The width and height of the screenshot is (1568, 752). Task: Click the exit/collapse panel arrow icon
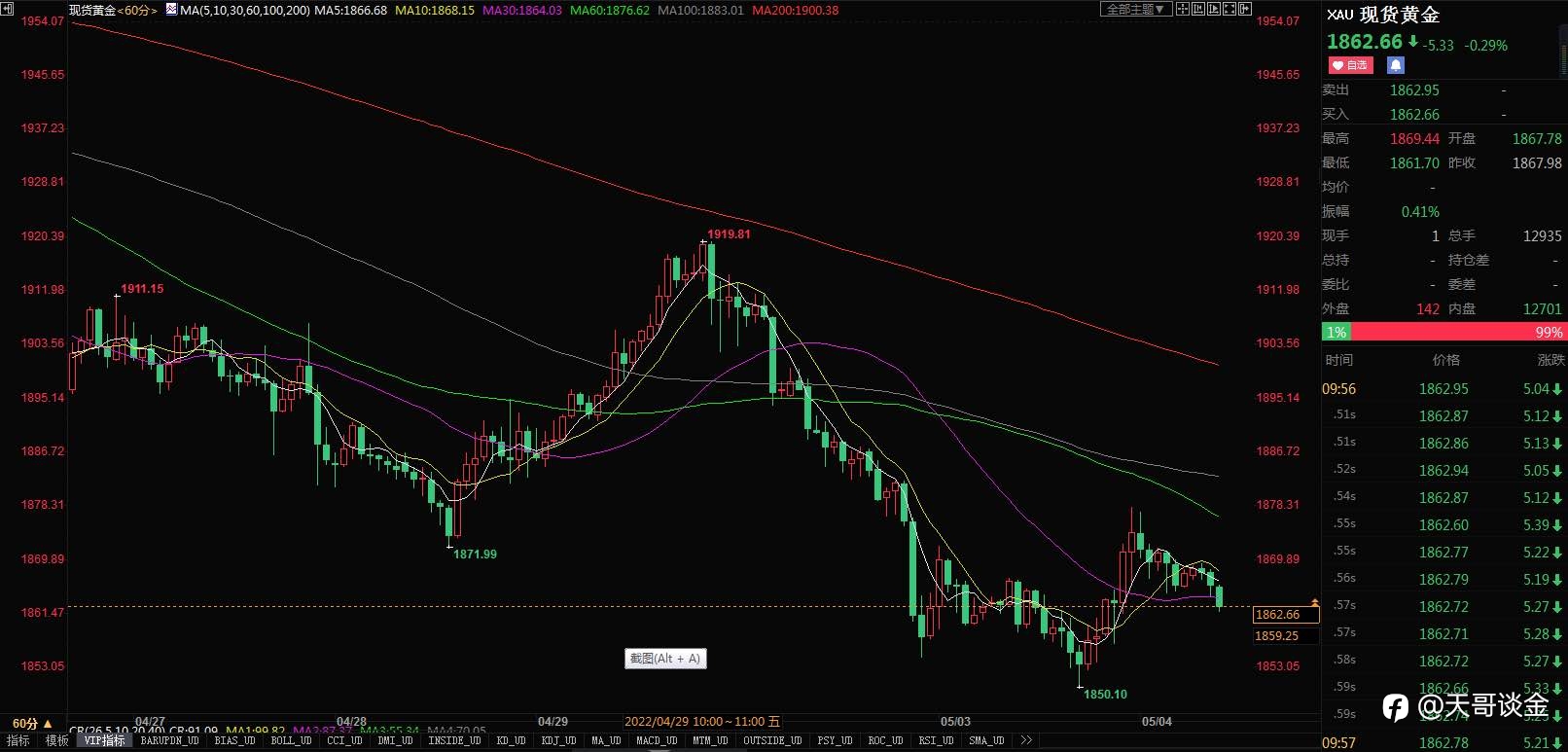1245,9
